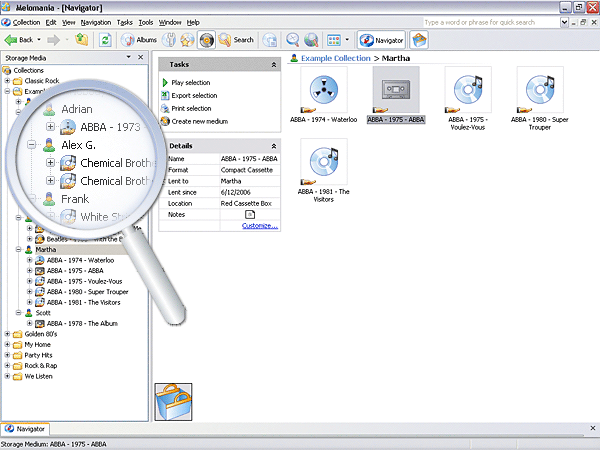Expand the Golden 80's collection folder

(x=8, y=333)
